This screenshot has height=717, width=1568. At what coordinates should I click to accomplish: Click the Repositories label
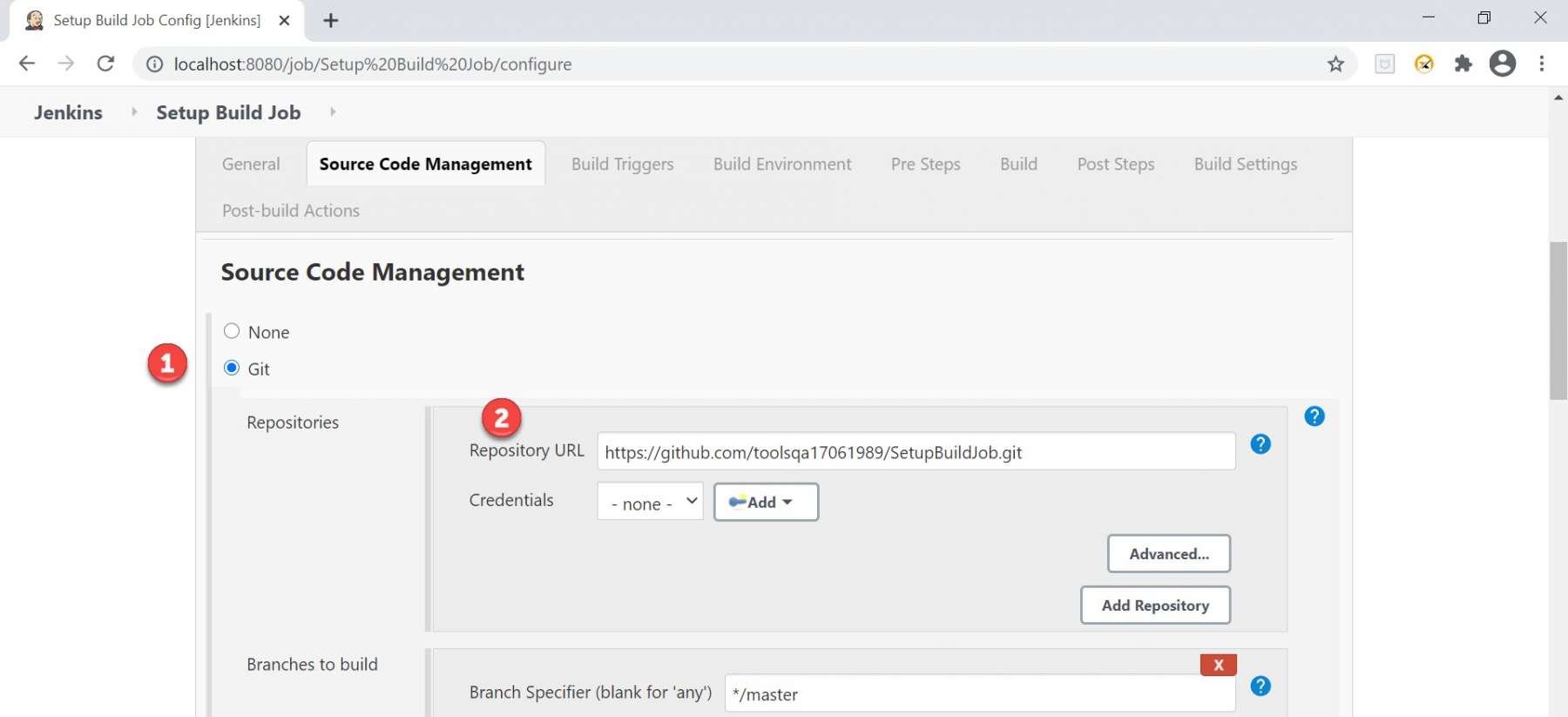tap(293, 423)
